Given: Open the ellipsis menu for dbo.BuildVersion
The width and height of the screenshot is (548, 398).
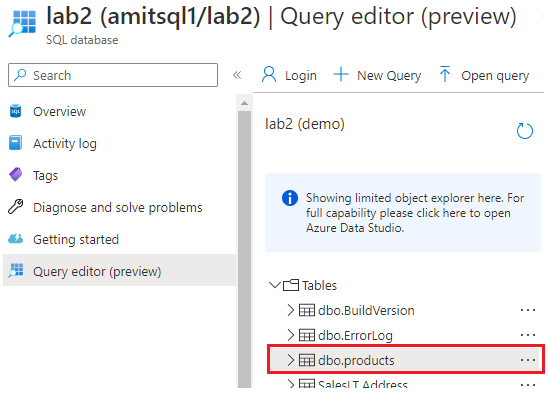Looking at the screenshot, I should pyautogui.click(x=528, y=310).
